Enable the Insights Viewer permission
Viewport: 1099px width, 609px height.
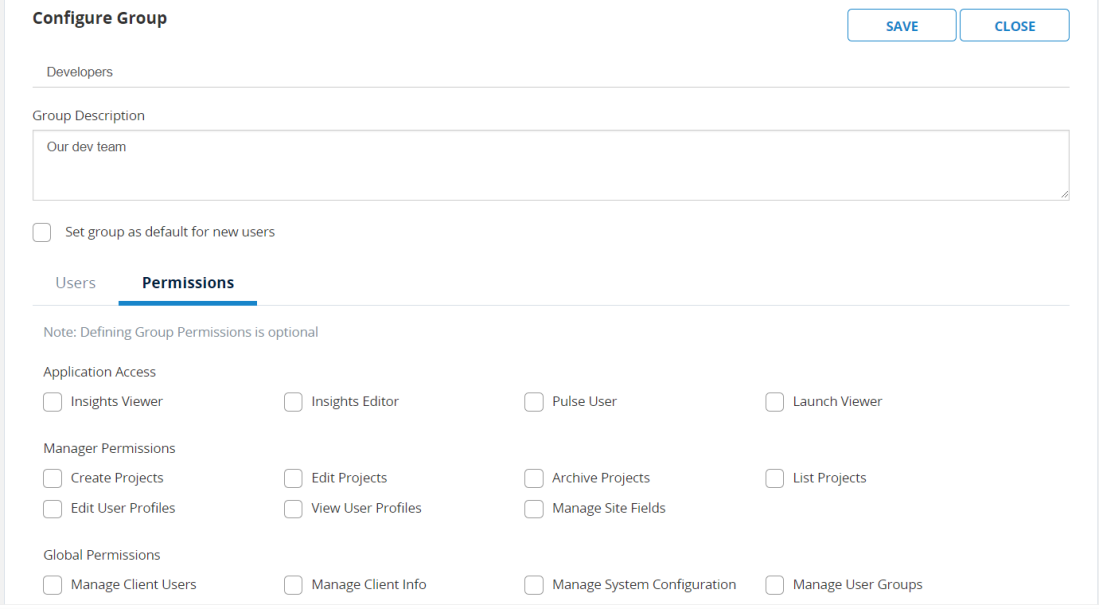tap(52, 401)
